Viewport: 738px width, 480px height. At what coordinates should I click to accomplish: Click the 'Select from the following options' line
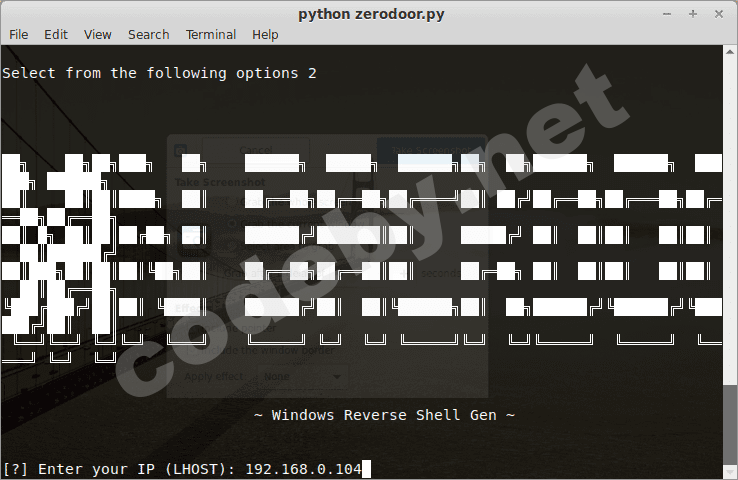point(159,73)
